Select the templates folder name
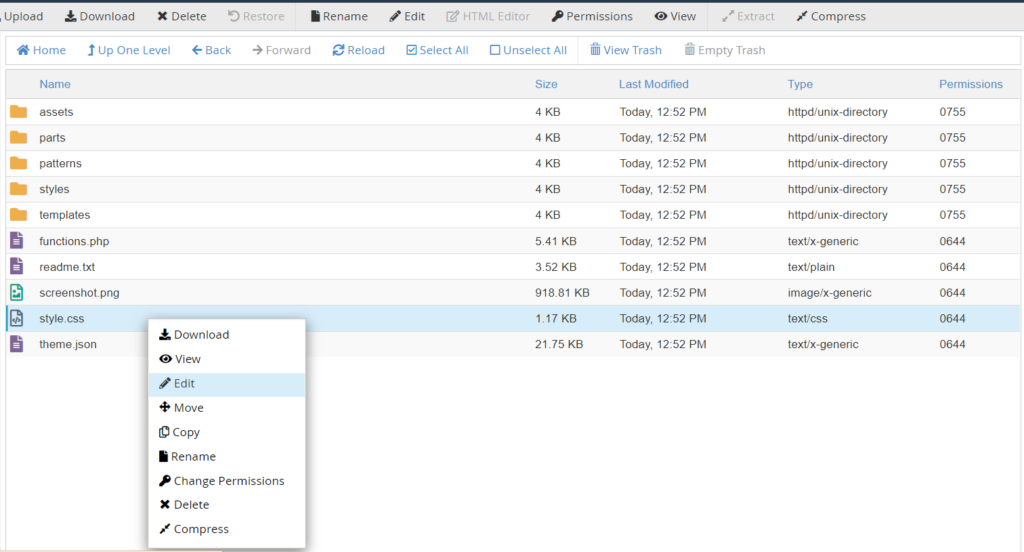Screen dimensions: 1024x552 65,215
